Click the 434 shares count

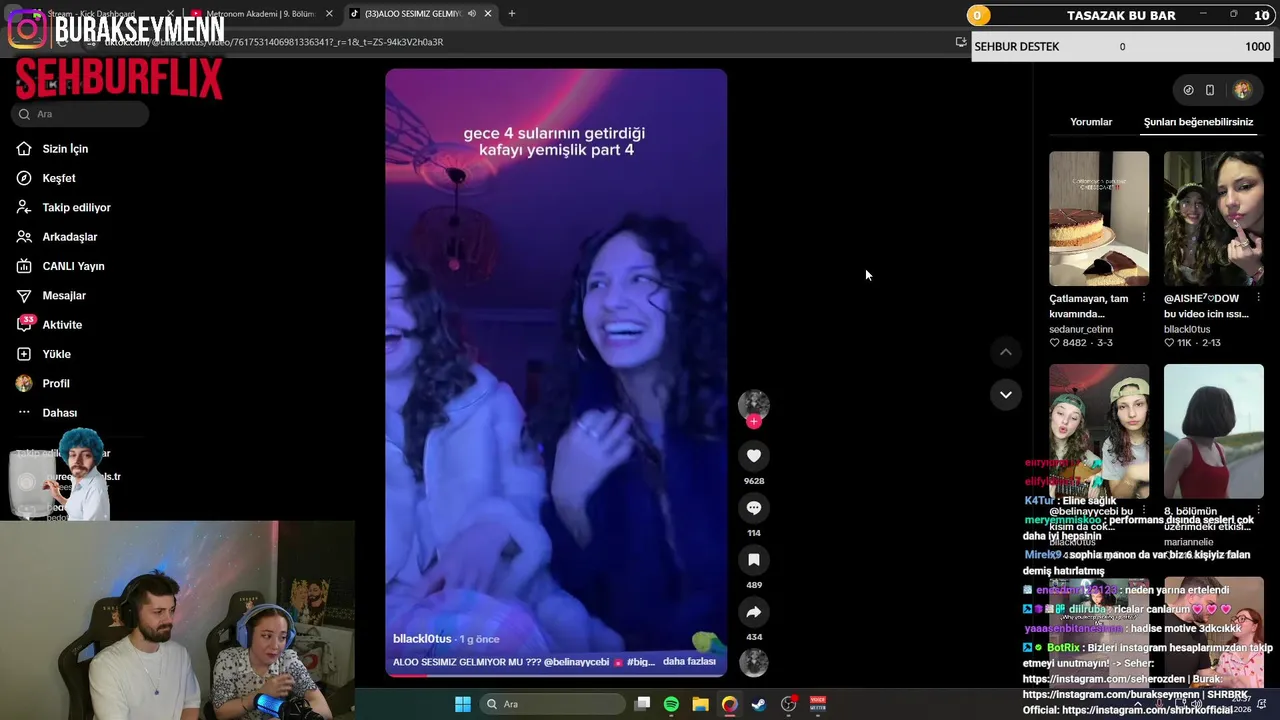click(x=754, y=637)
